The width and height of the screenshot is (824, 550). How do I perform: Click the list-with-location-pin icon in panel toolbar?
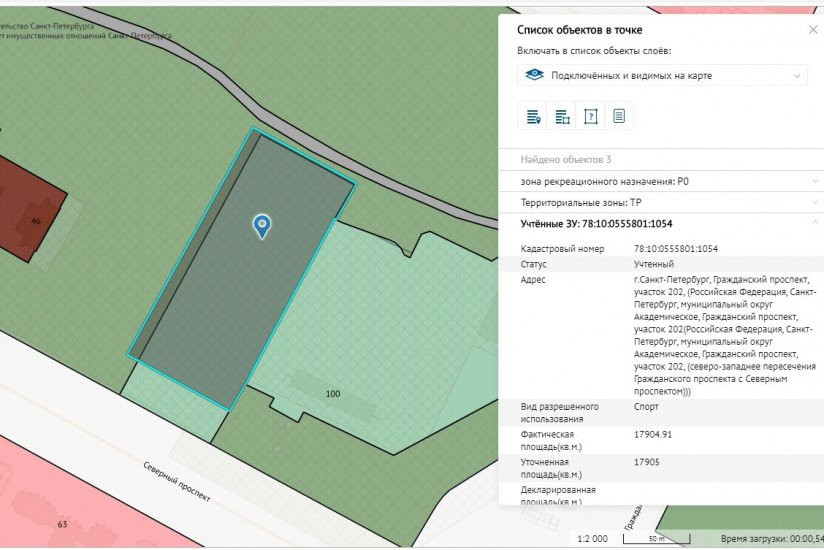click(534, 116)
